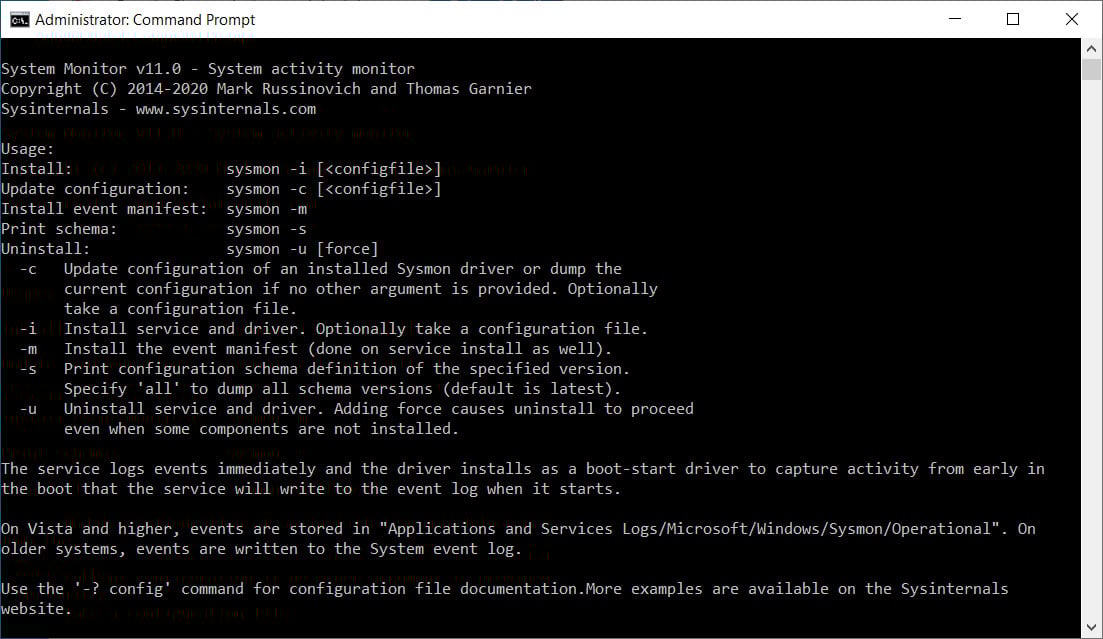Screen dimensions: 1103x639
Task: Minimize the Command Prompt window
Action: point(957,19)
